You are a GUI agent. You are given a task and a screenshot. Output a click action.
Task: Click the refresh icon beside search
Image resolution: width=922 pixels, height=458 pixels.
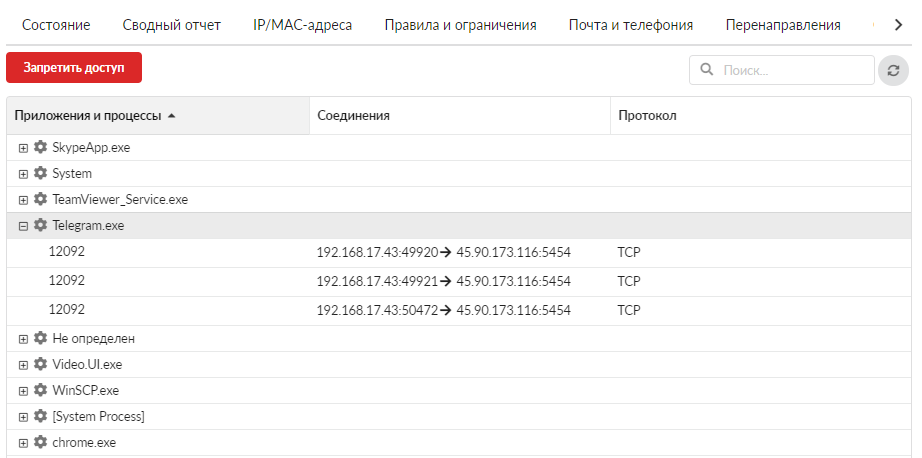point(893,71)
